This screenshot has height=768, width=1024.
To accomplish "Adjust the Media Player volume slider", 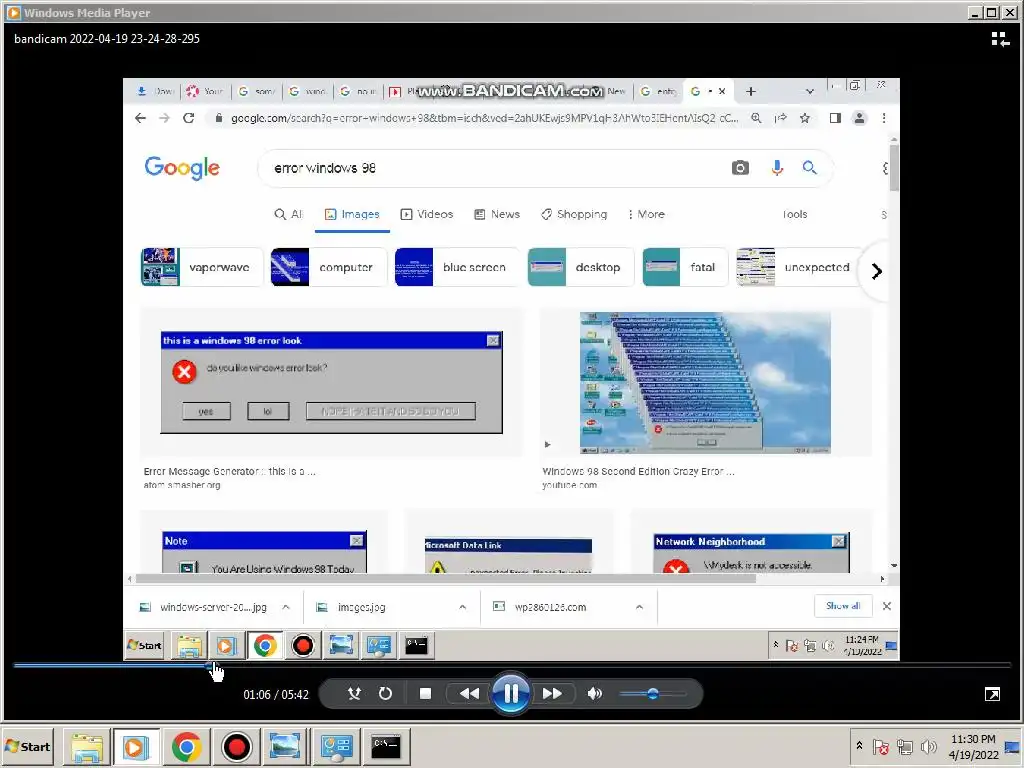I will (x=652, y=694).
